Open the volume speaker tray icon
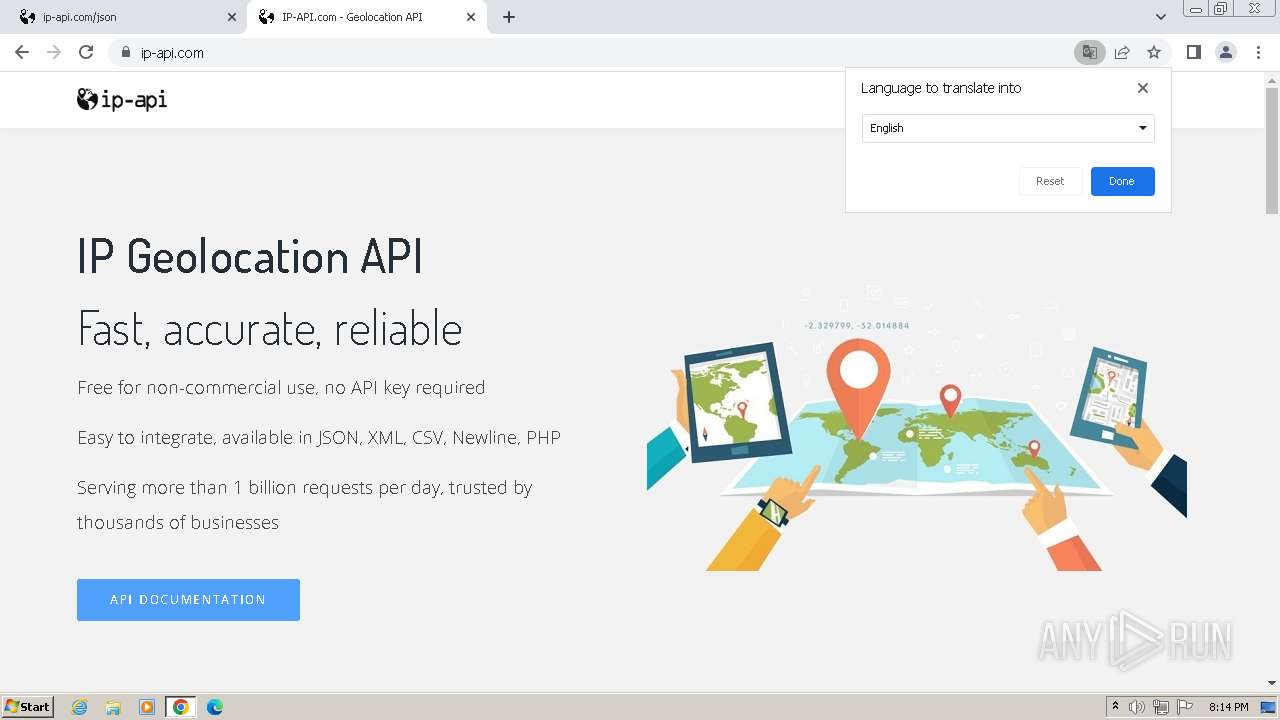 (1137, 707)
